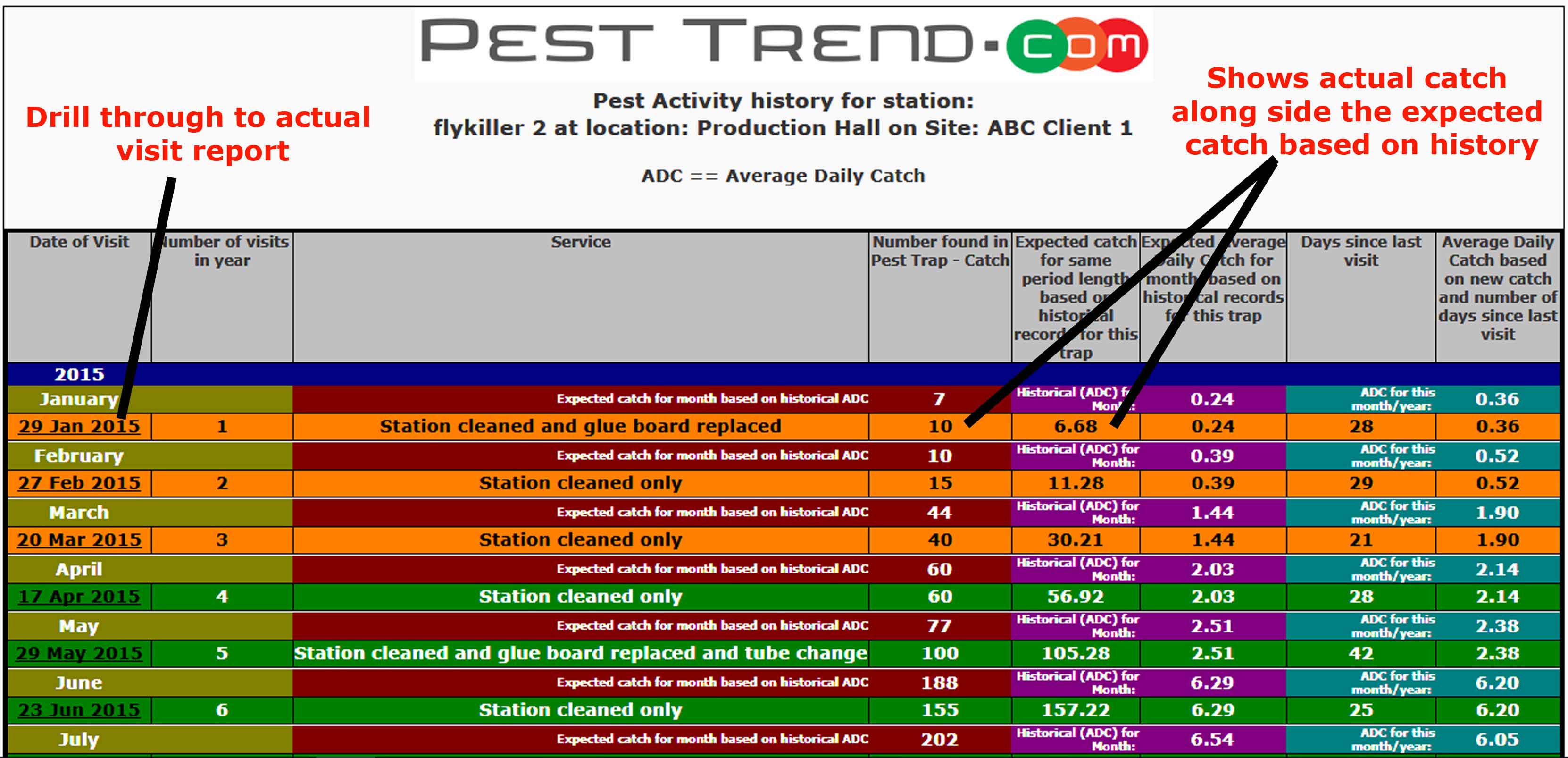Click expected catch value 157.22
Image resolution: width=1568 pixels, height=758 pixels.
pos(1076,709)
